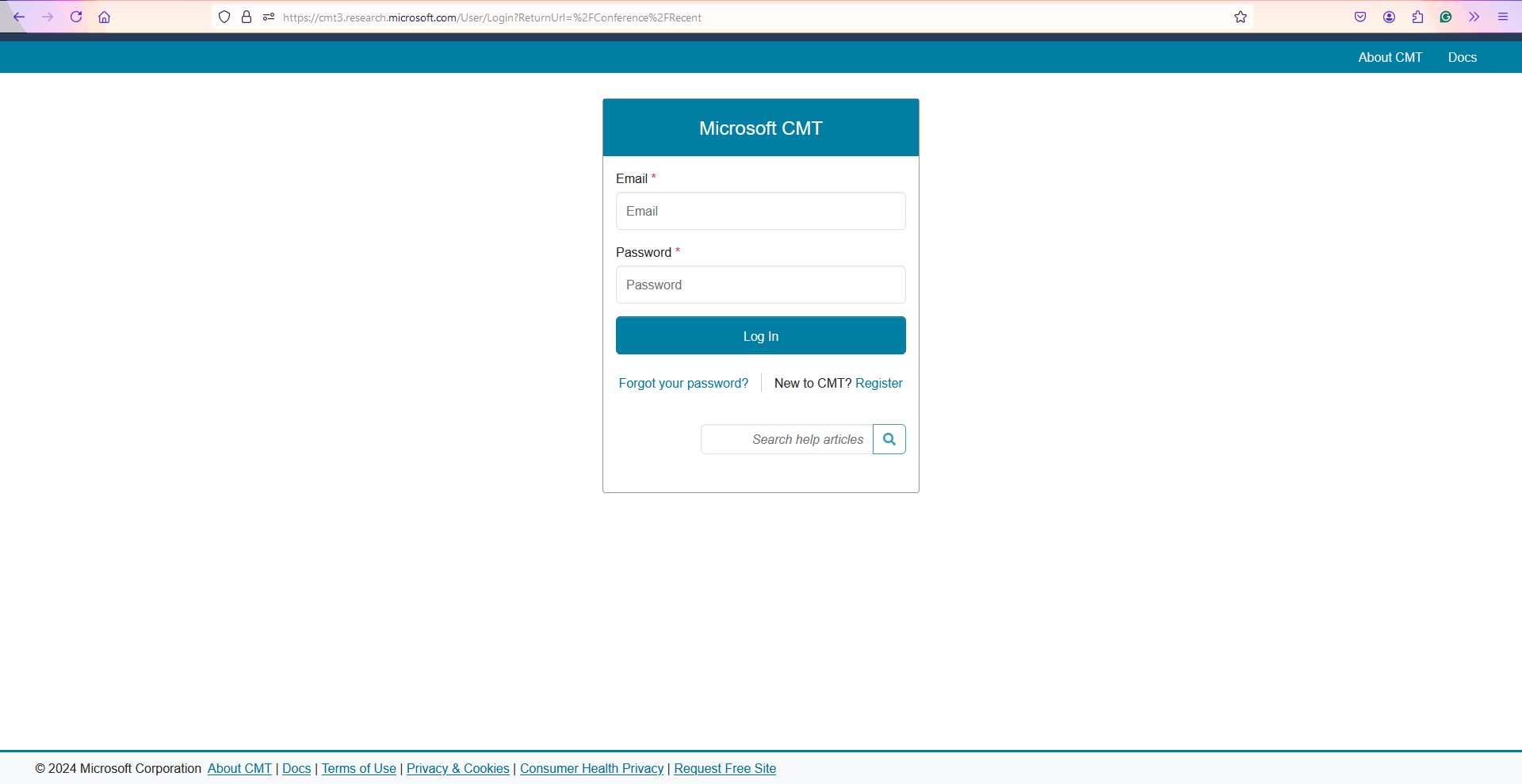Reload the page with refresh icon

tap(76, 17)
